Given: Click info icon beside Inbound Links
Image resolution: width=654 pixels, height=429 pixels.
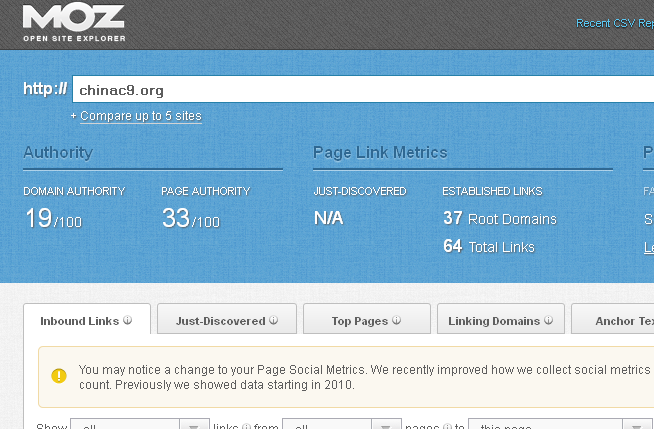Looking at the screenshot, I should pyautogui.click(x=128, y=320).
